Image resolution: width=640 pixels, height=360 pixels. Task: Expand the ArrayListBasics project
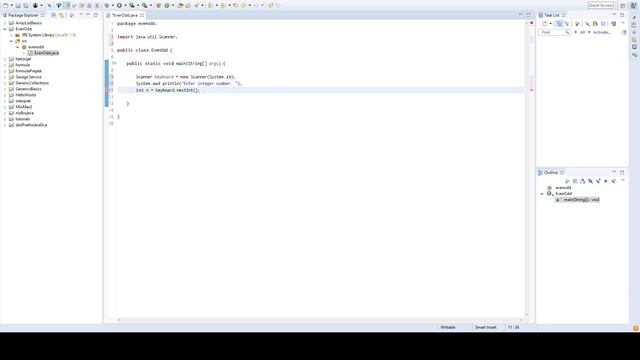[x=5, y=23]
